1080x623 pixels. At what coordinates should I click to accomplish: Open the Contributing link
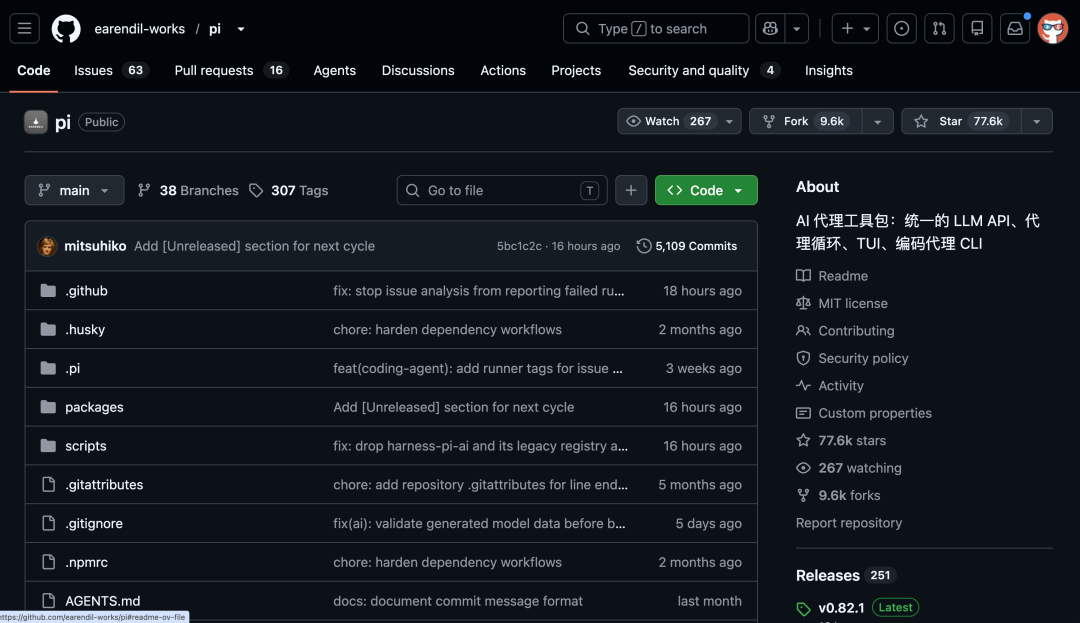[x=856, y=330]
